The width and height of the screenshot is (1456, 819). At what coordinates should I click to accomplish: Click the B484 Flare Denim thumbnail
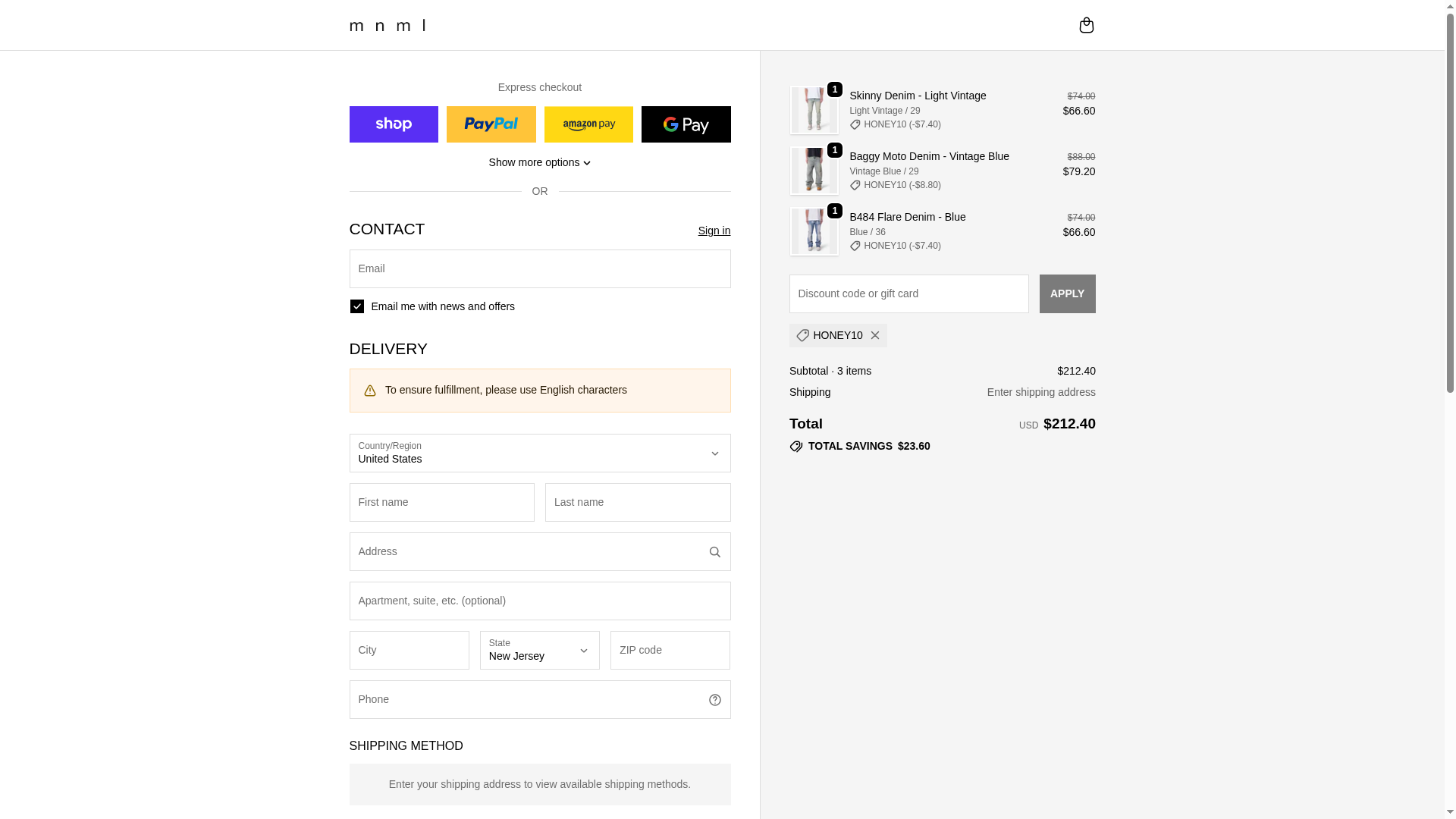click(x=814, y=232)
